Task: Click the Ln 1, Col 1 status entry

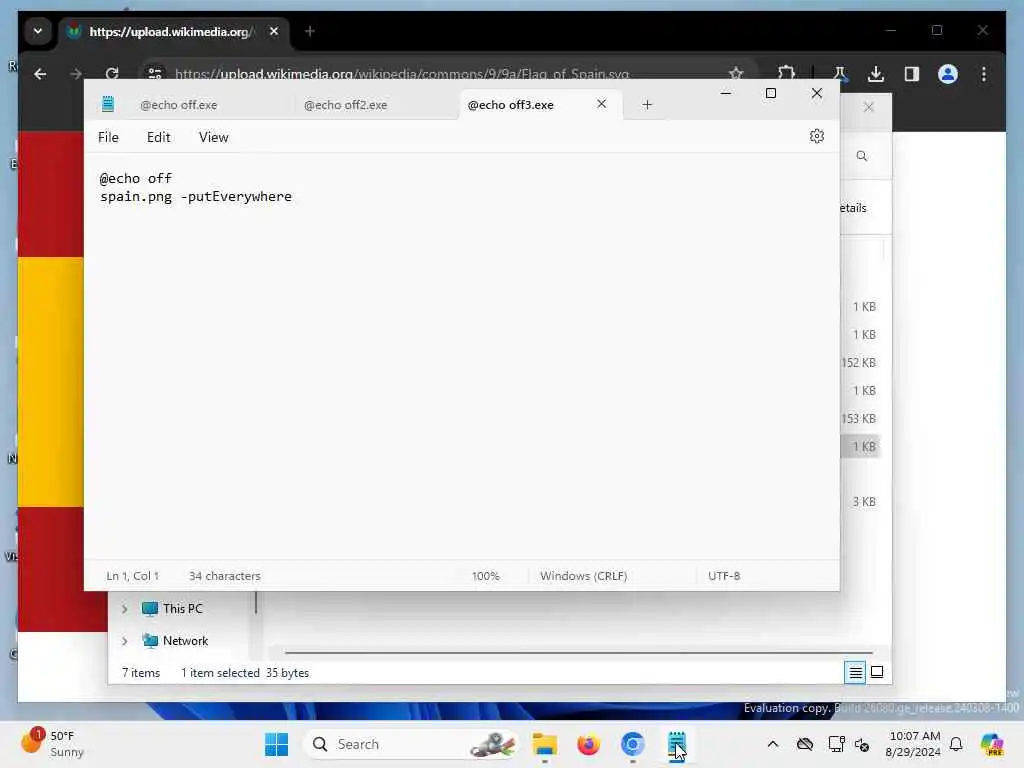Action: (x=133, y=576)
